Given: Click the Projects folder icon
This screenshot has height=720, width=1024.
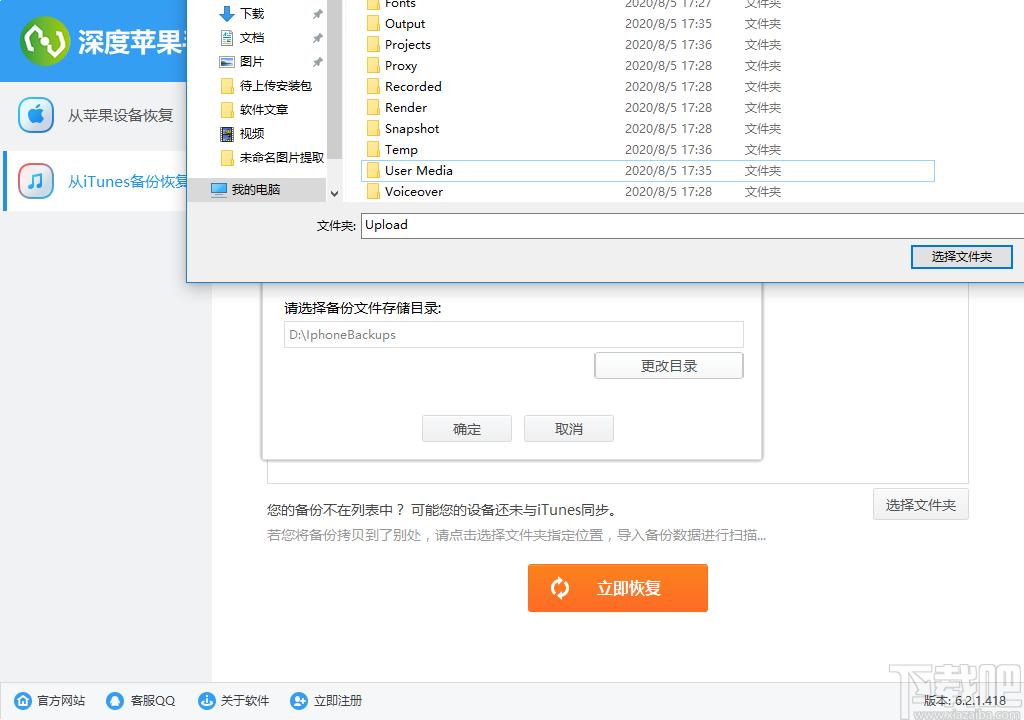Looking at the screenshot, I should pos(373,44).
